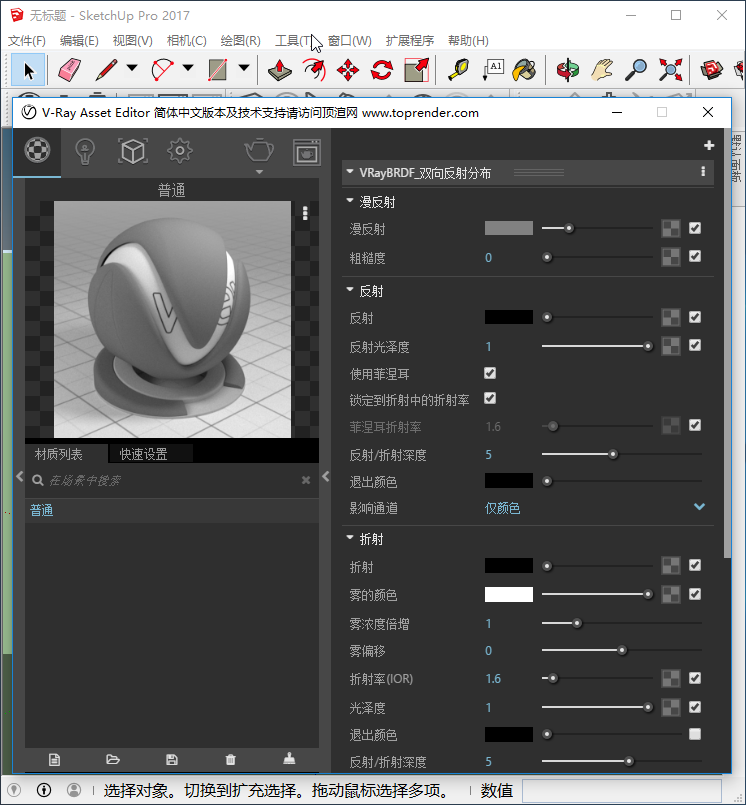Open the 扩展程序 menu
This screenshot has width=746, height=805.
(410, 41)
